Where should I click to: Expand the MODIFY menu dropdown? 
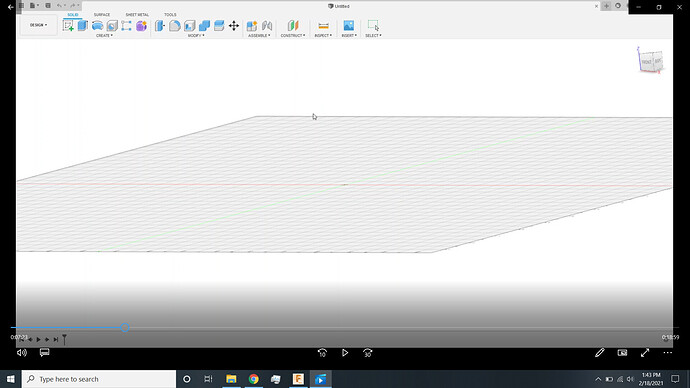pos(196,36)
